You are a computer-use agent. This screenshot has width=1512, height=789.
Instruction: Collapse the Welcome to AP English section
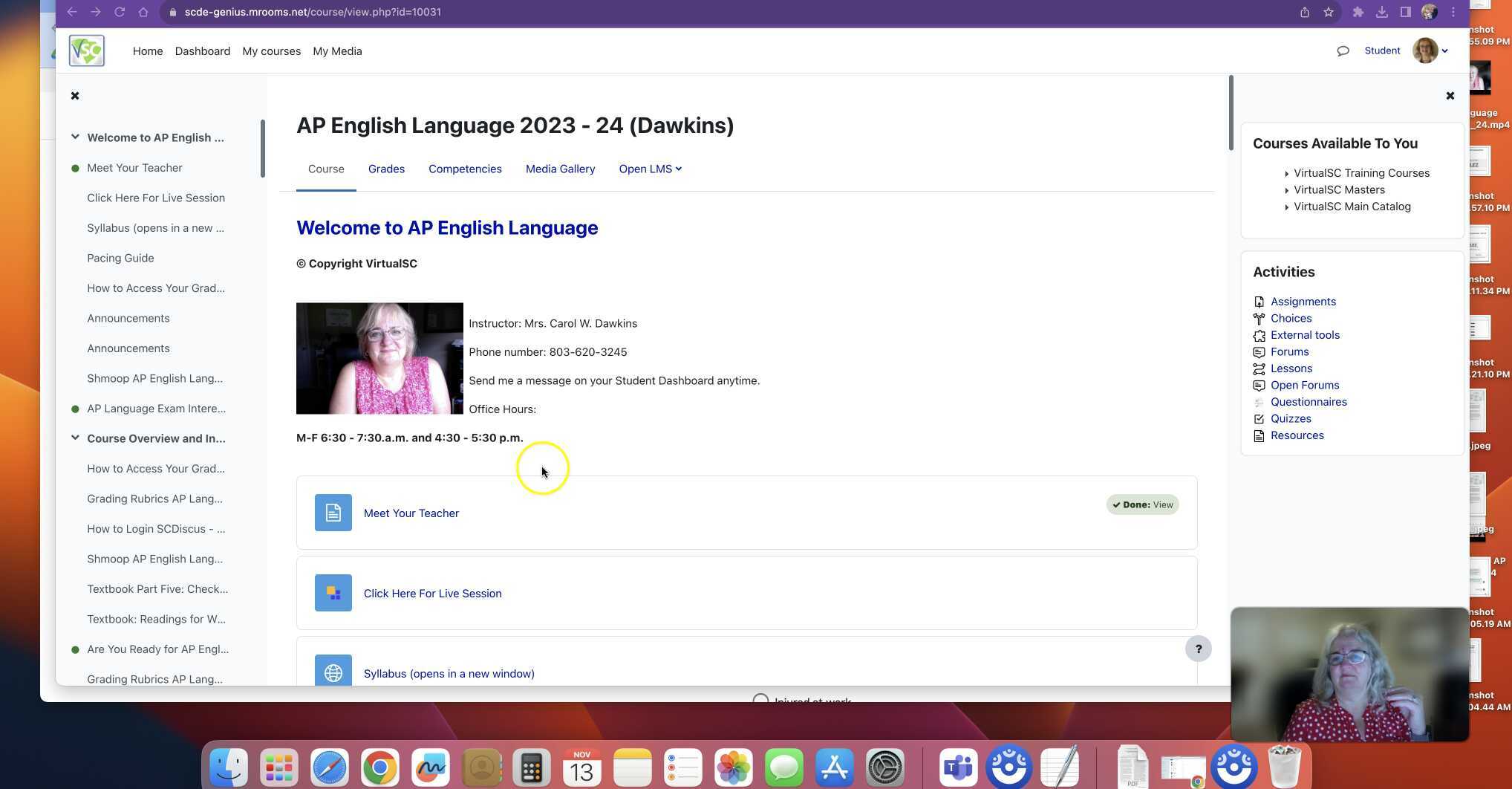coord(75,137)
